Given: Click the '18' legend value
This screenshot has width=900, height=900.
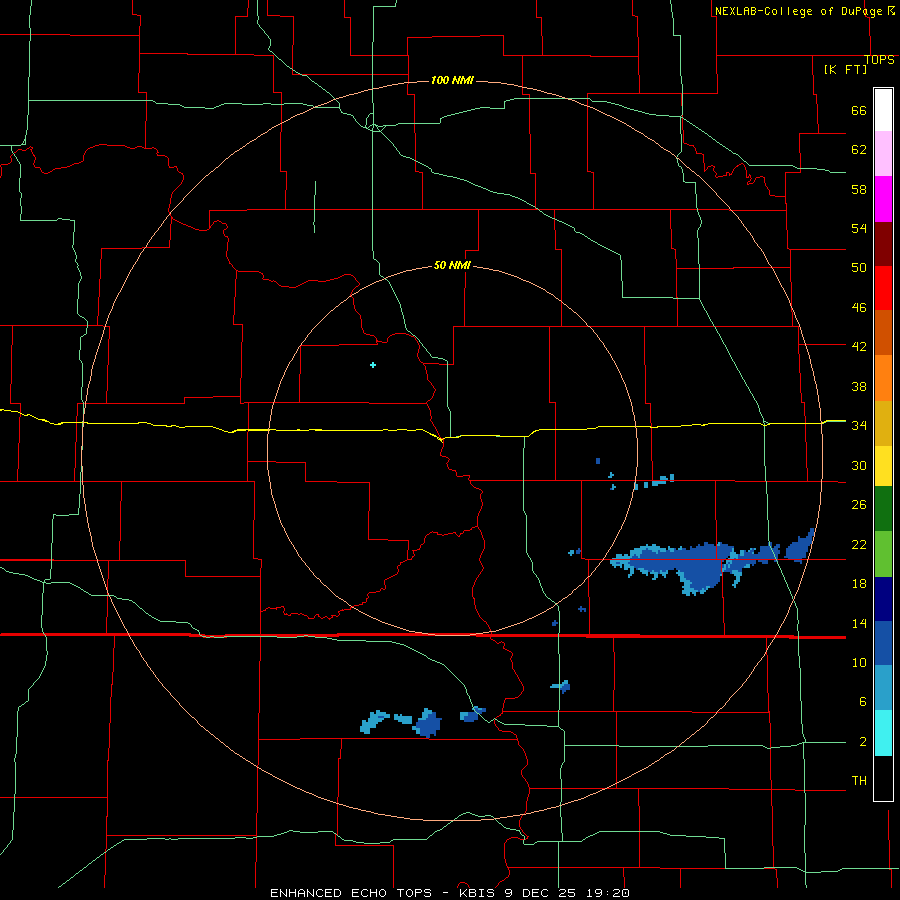Looking at the screenshot, I should point(859,584).
